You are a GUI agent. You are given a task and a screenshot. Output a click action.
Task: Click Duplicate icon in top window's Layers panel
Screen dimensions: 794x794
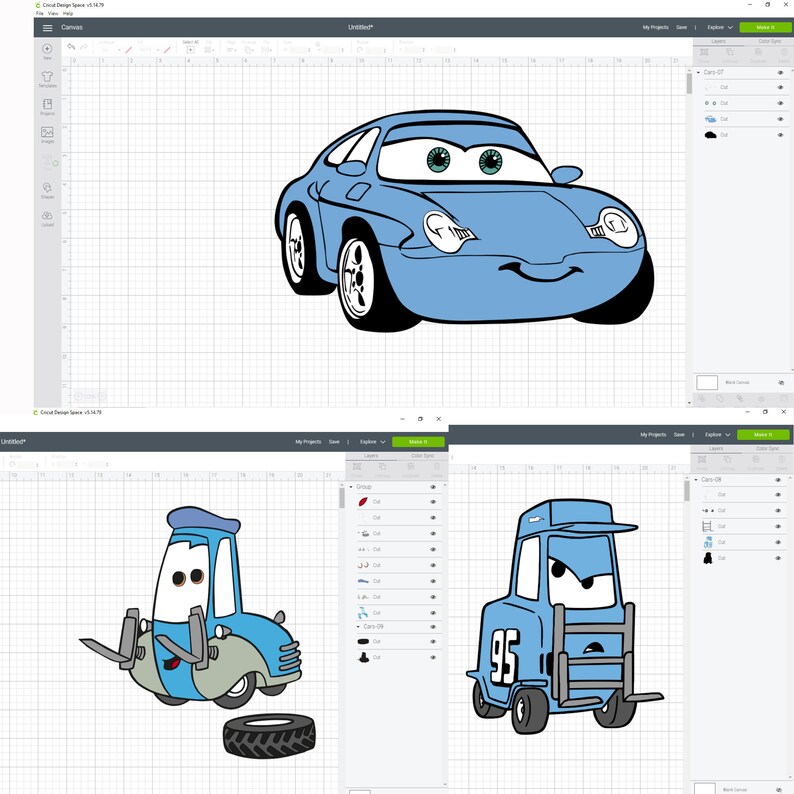point(758,52)
